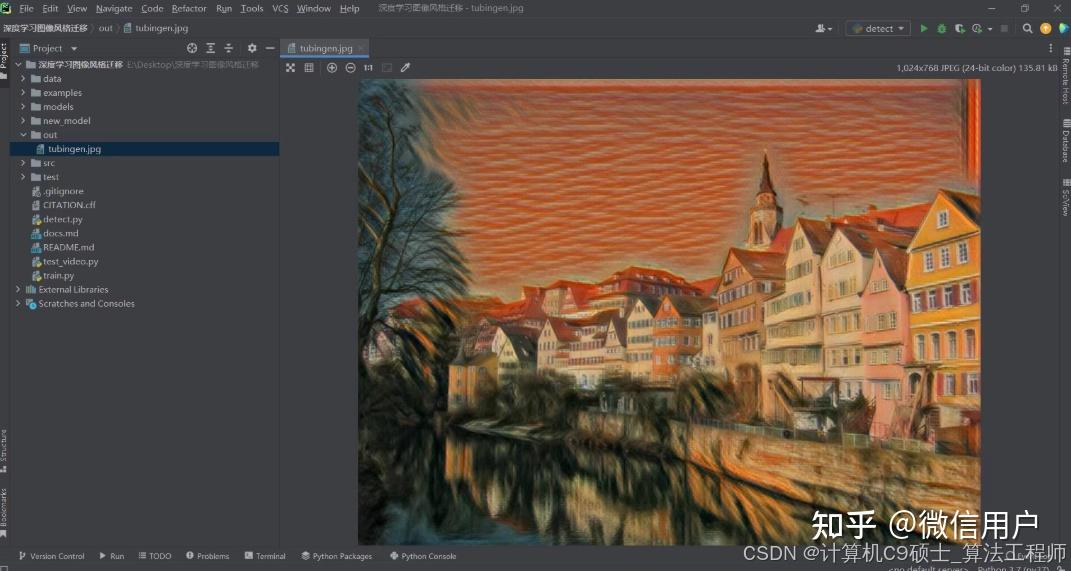Open the Database side panel
Screen dimensions: 1071x571
[1066, 141]
